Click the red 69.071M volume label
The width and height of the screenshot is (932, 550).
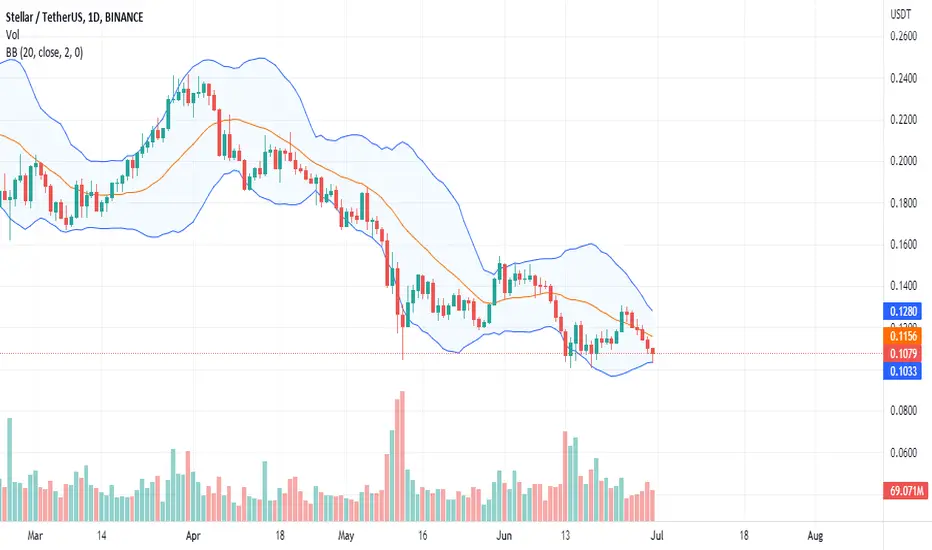[905, 491]
